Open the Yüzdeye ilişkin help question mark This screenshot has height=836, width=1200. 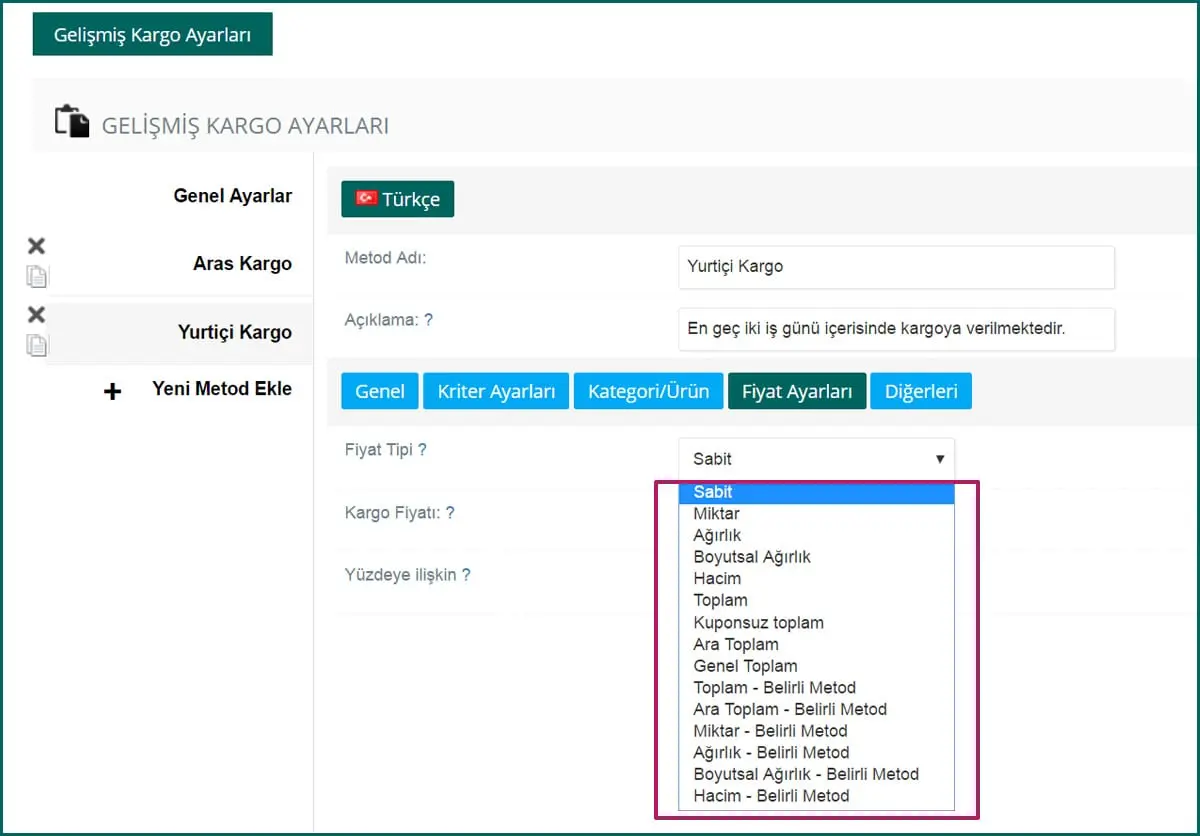point(466,575)
